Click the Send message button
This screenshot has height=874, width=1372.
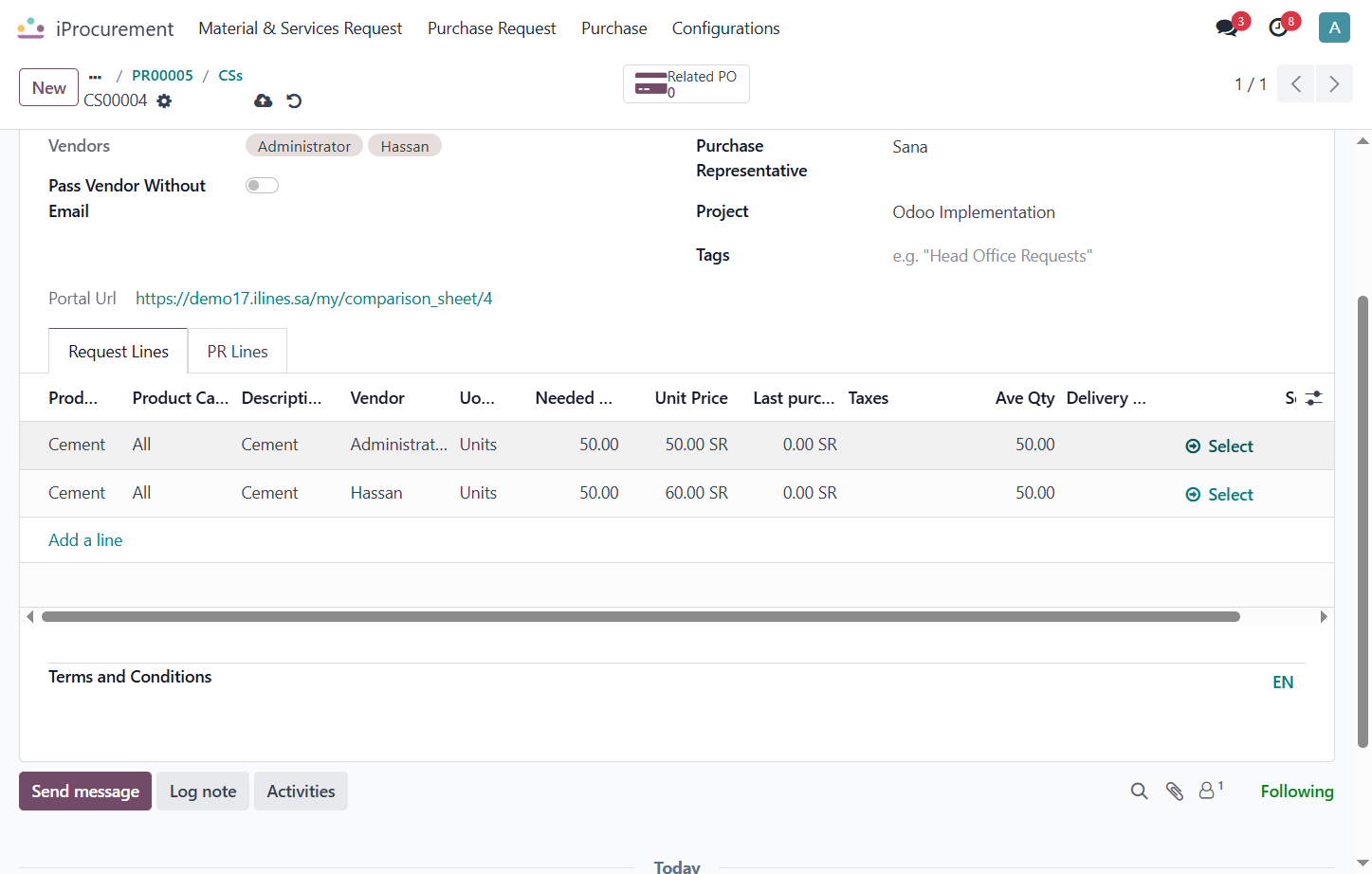coord(85,791)
